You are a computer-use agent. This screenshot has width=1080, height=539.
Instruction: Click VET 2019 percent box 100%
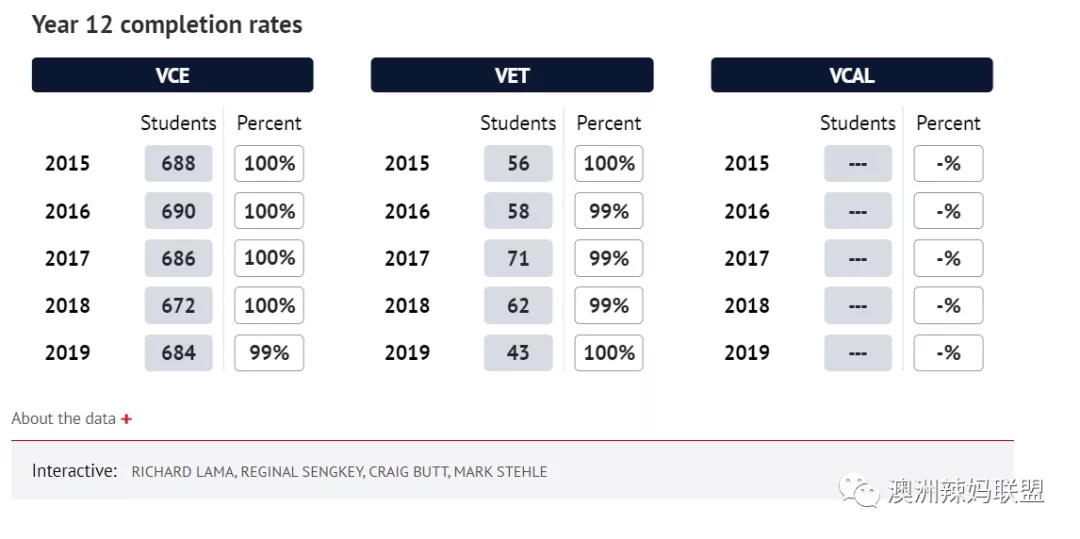[x=609, y=353]
